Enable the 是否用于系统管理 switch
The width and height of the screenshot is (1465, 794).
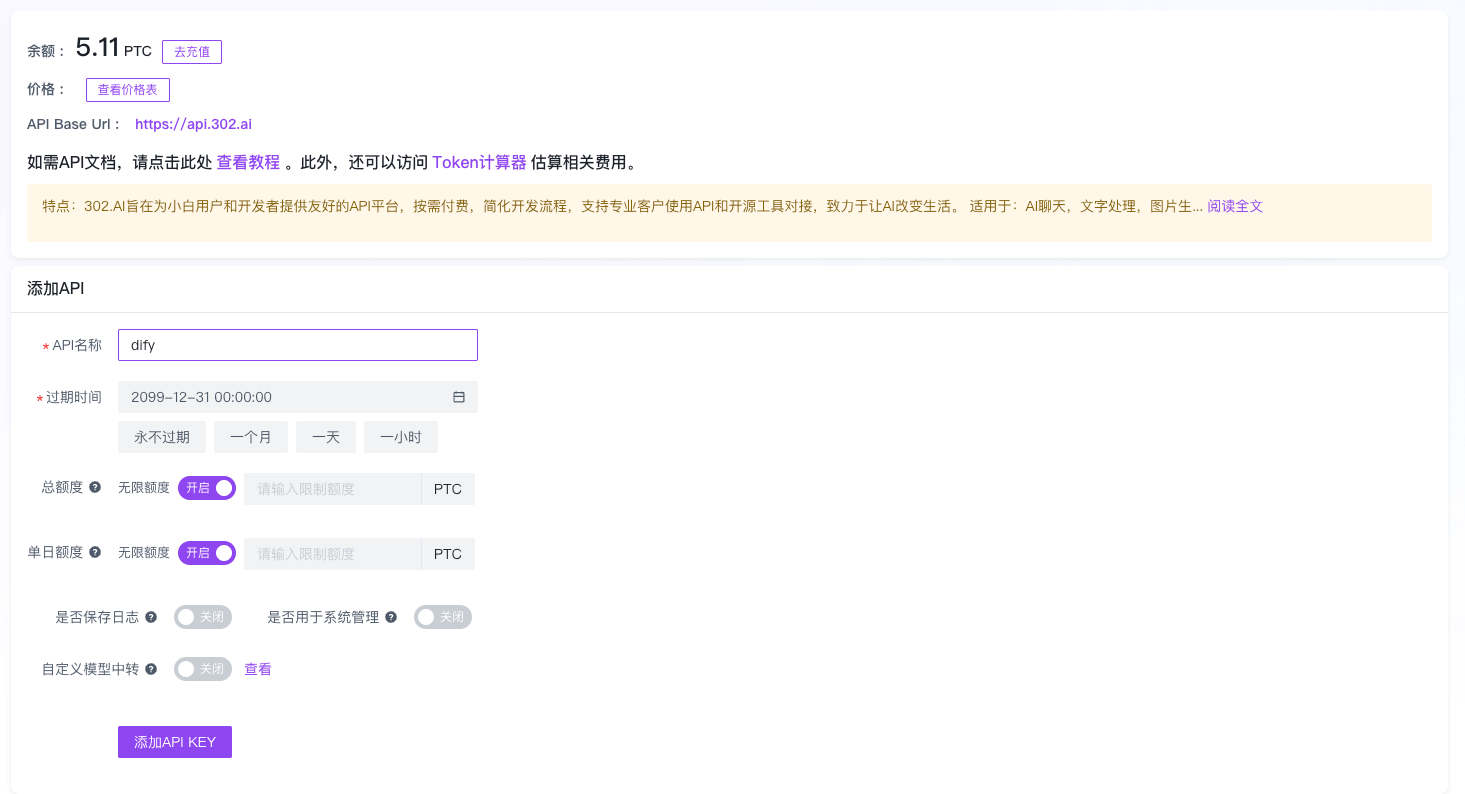click(x=443, y=617)
